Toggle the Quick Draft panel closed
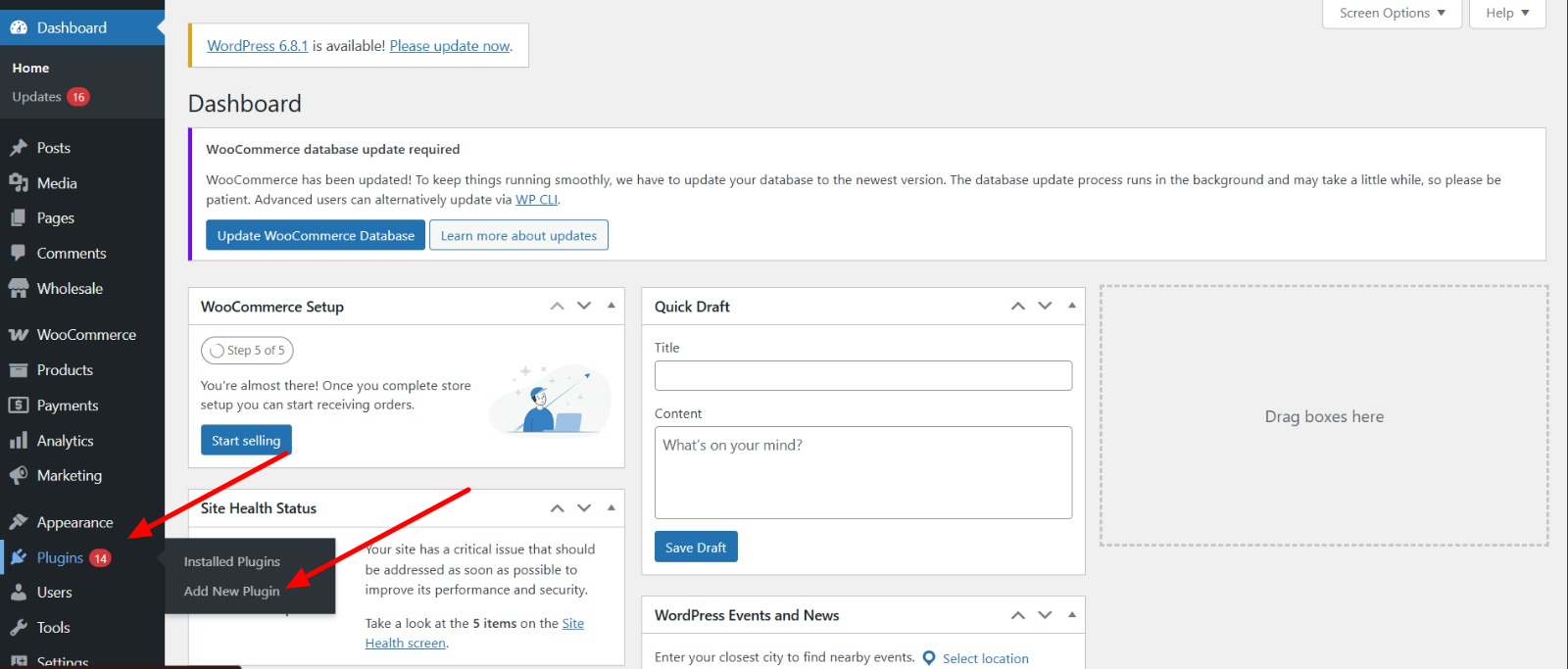 [1072, 306]
